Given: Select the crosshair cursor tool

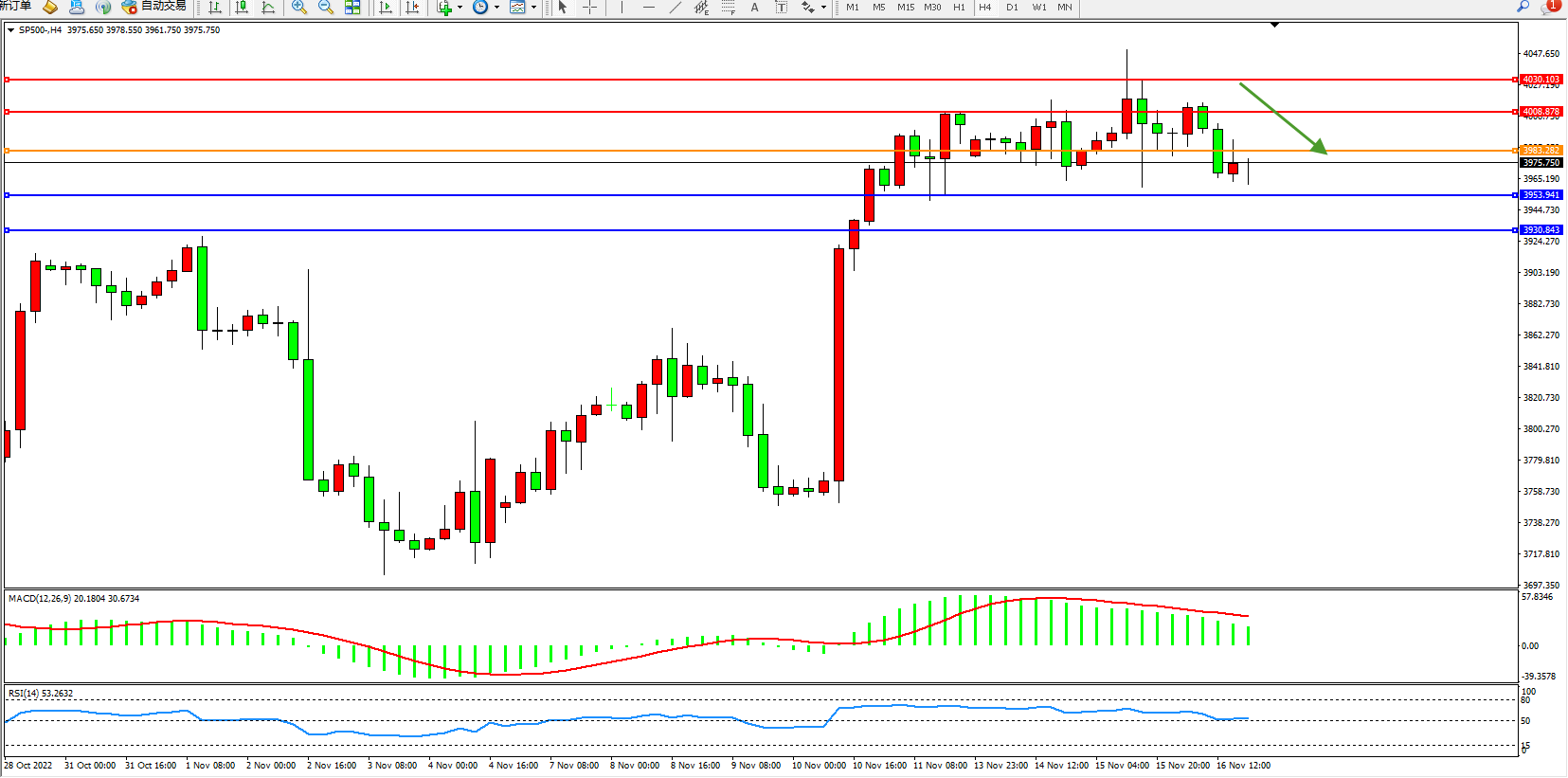Looking at the screenshot, I should point(589,8).
